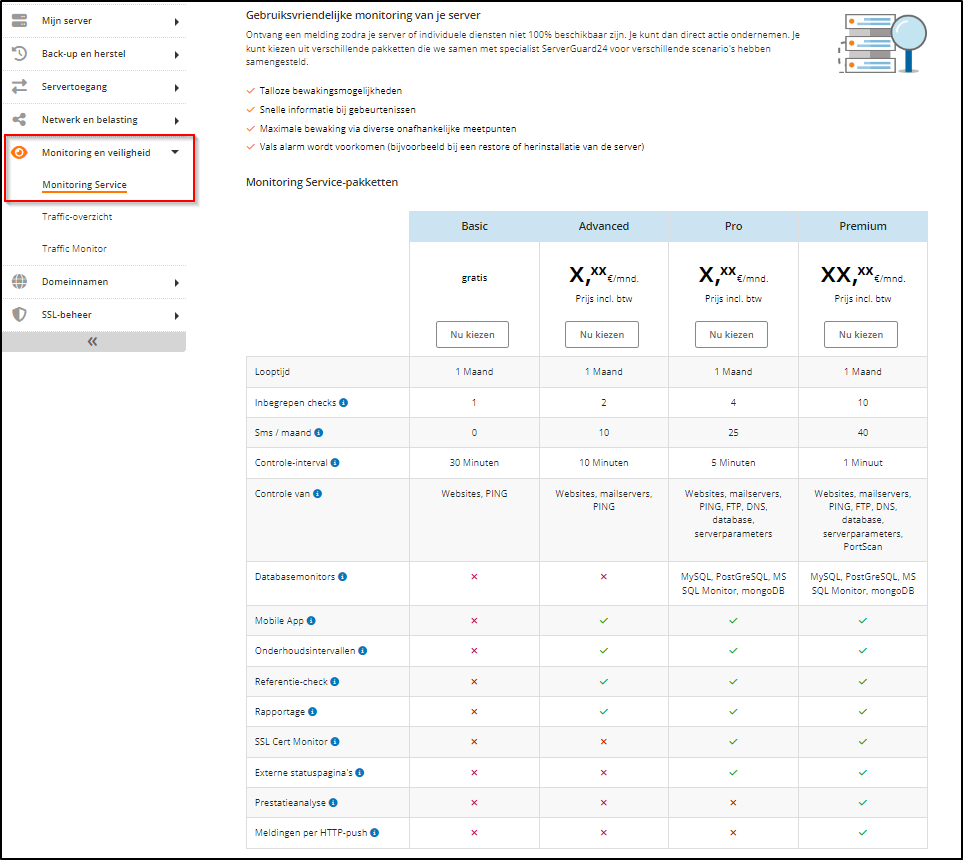Viewport: 963px width, 860px height.
Task: Click the Netwerk en belasting share icon
Action: 22,119
